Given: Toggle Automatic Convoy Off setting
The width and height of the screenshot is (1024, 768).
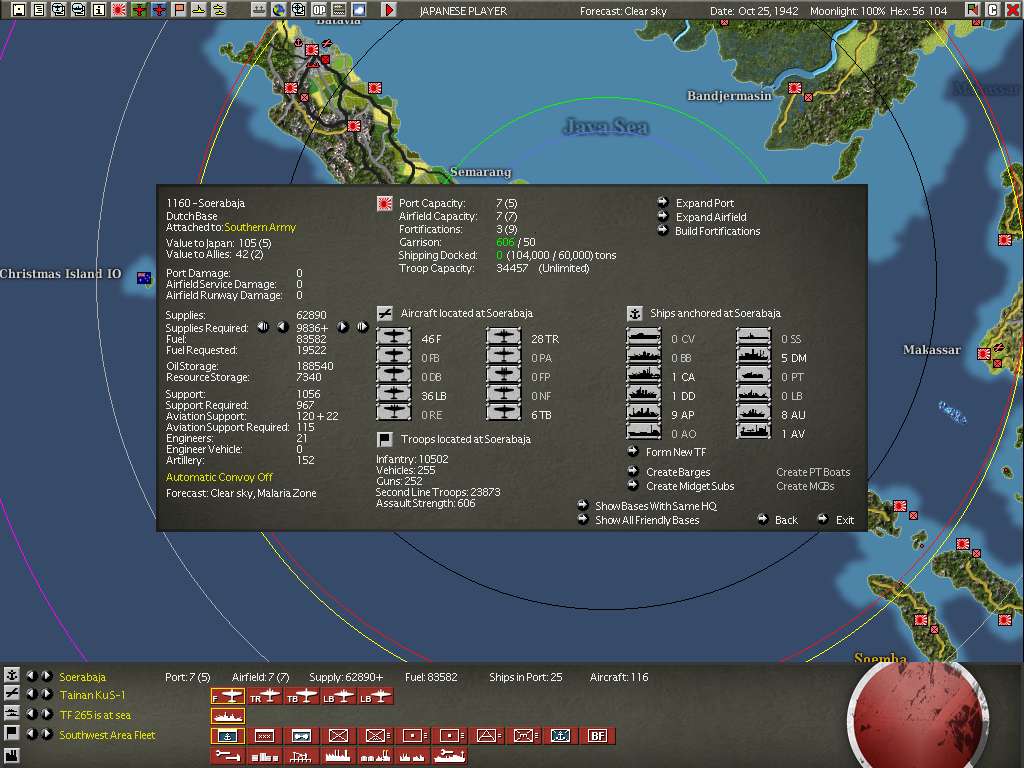Looking at the screenshot, I should click(x=219, y=477).
